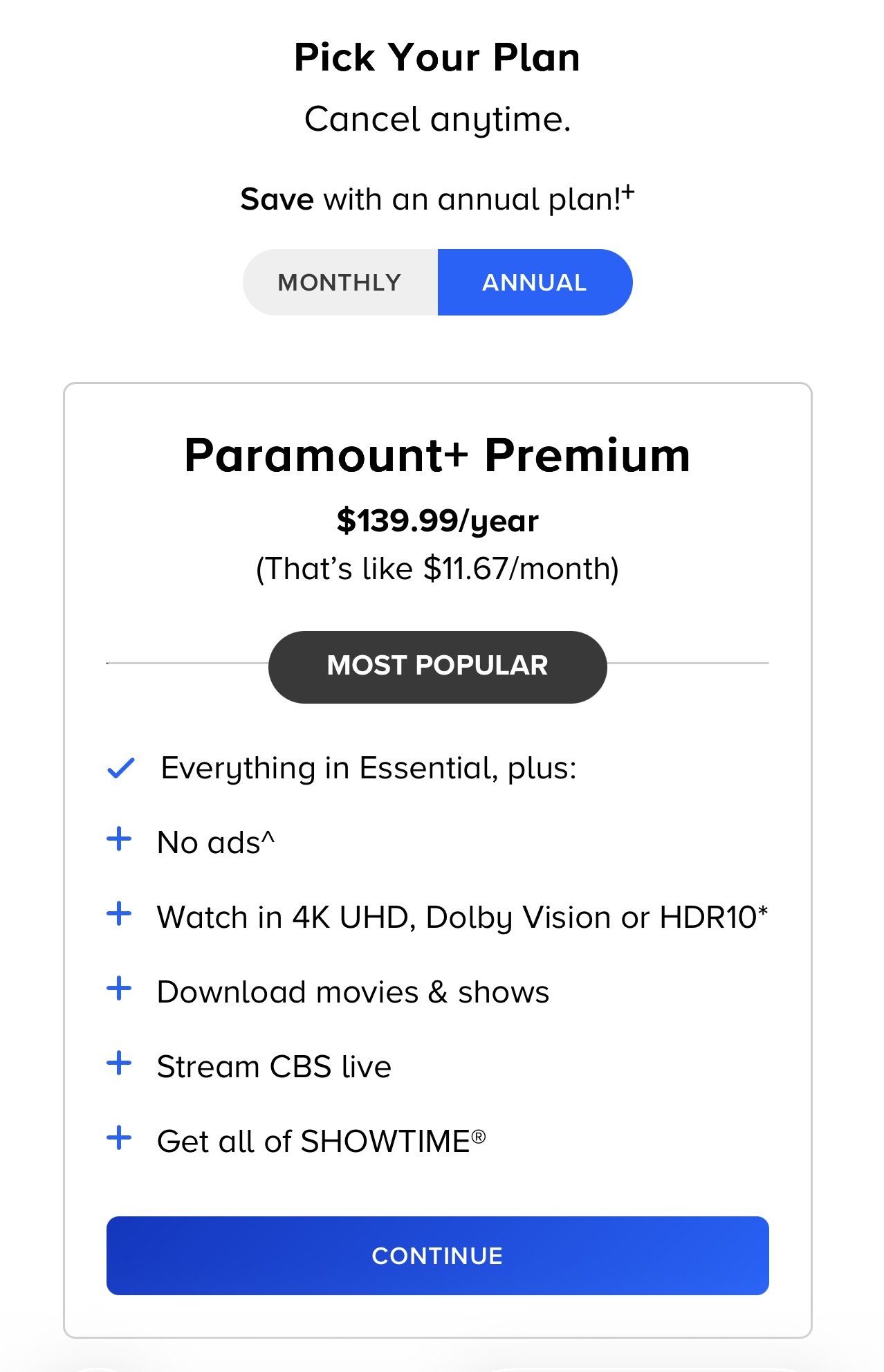Select the Annual billing option
Screen dimensions: 884x1372
[535, 282]
